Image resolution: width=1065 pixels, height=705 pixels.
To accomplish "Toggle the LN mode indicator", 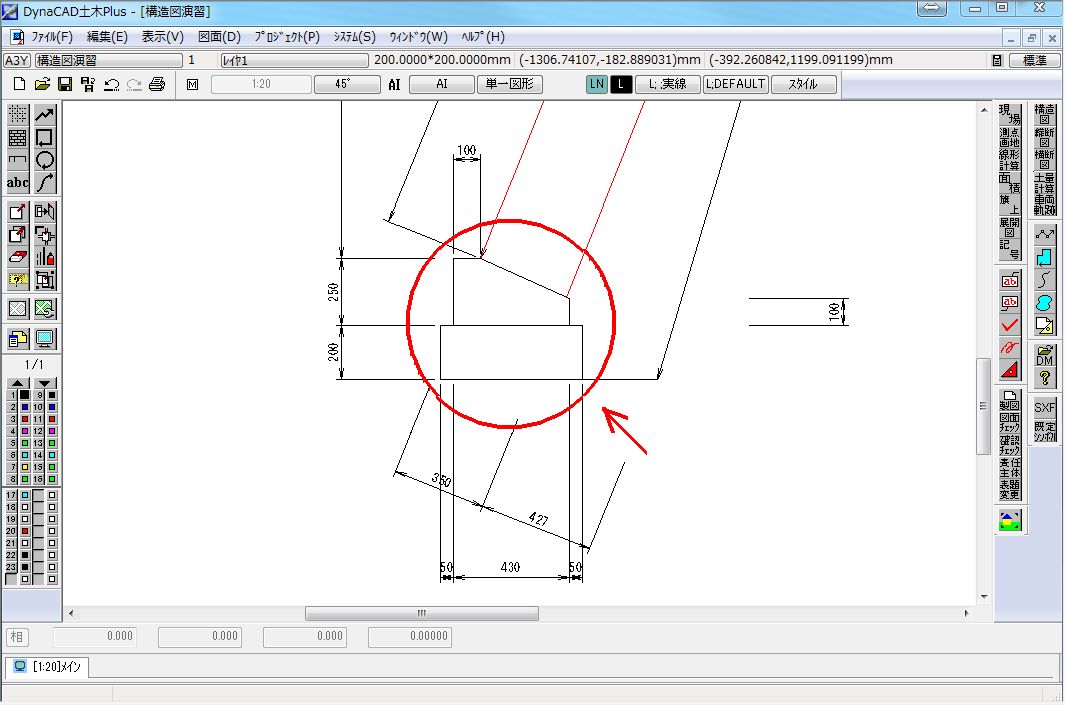I will pos(596,84).
